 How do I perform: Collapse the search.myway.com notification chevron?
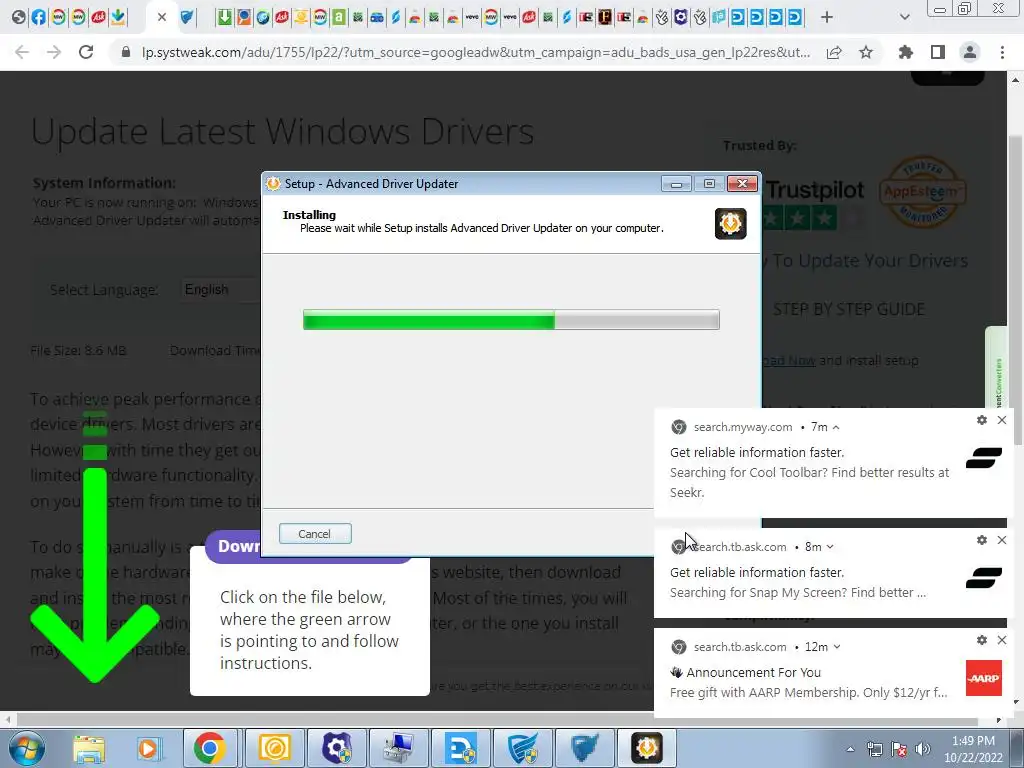click(x=836, y=427)
